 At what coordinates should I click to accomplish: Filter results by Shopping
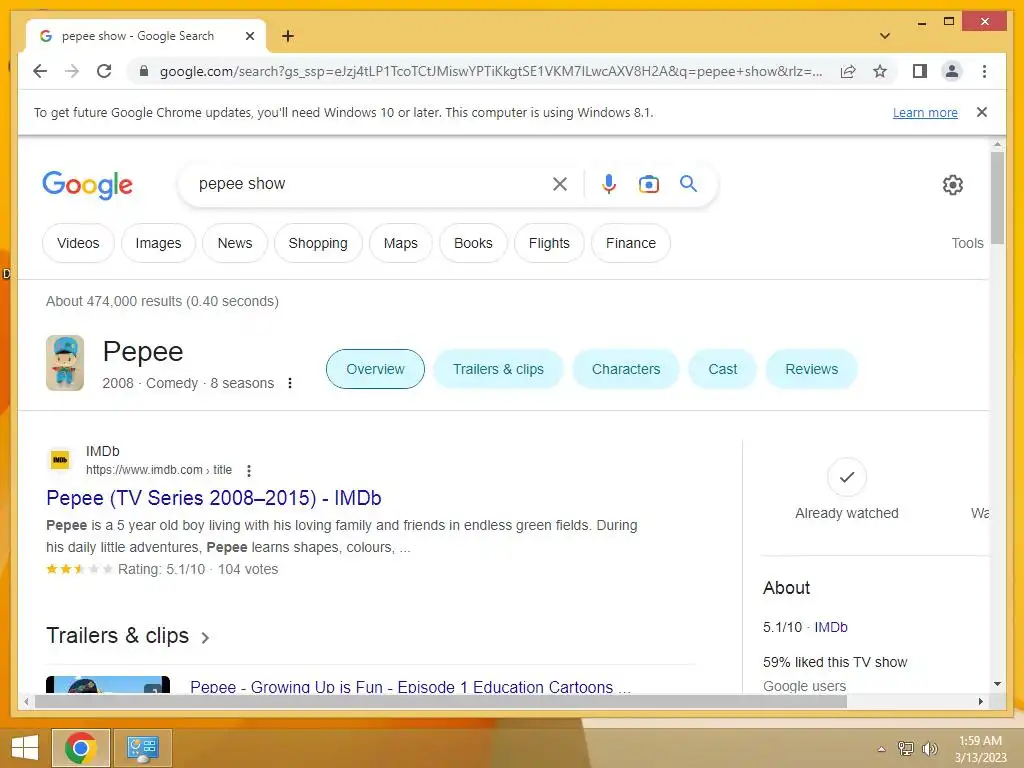click(318, 243)
